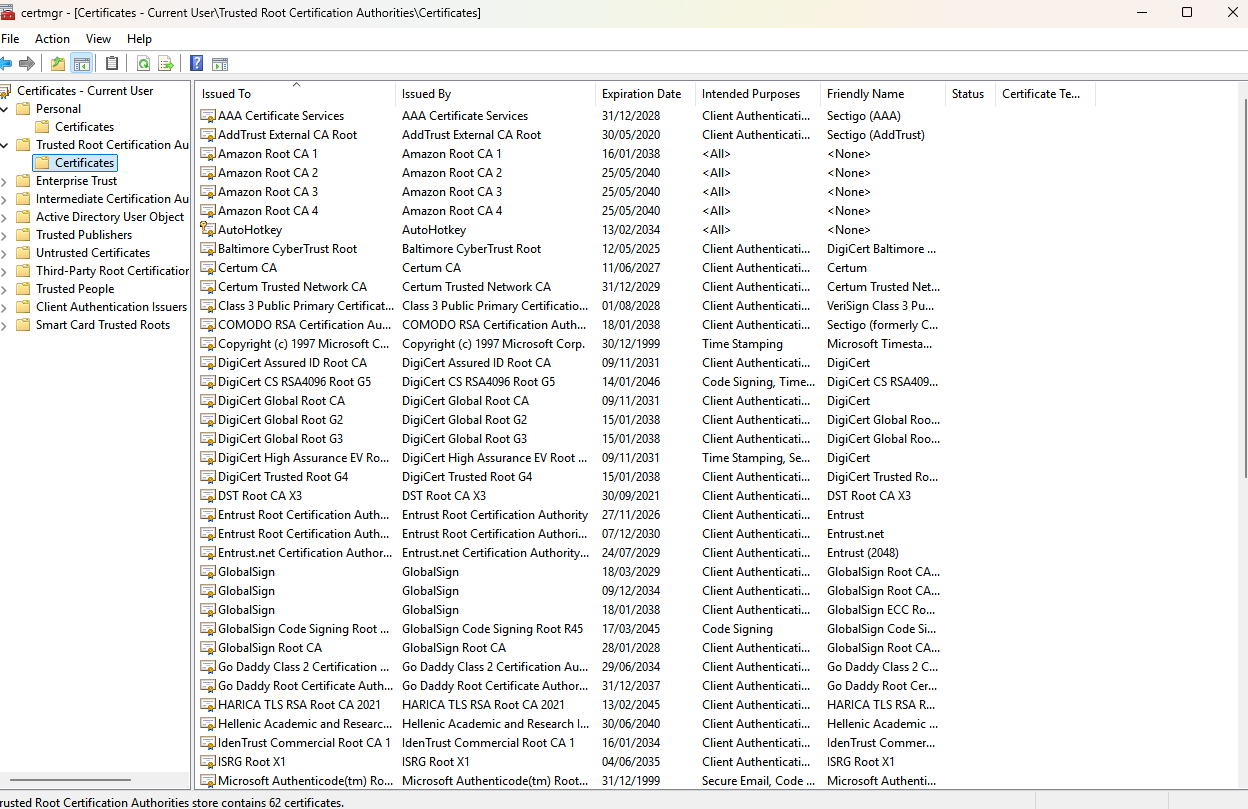Expand the Enterprise Trust node
1248x809 pixels.
(4, 181)
